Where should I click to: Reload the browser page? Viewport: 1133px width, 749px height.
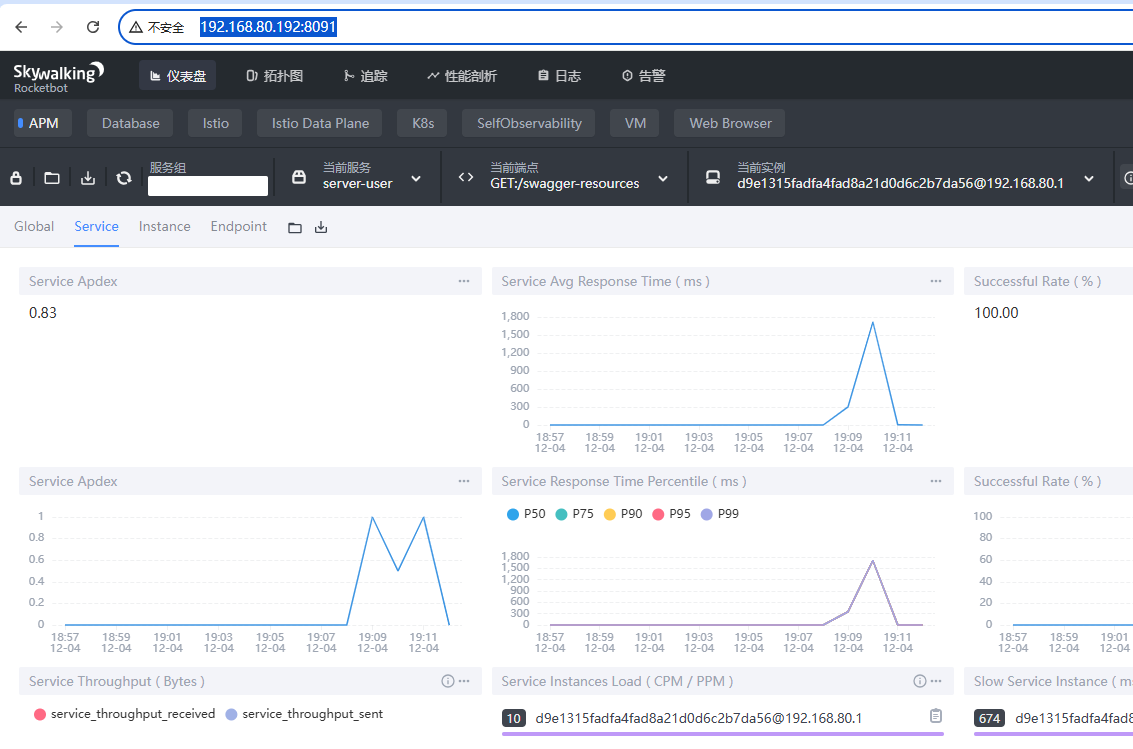[93, 27]
